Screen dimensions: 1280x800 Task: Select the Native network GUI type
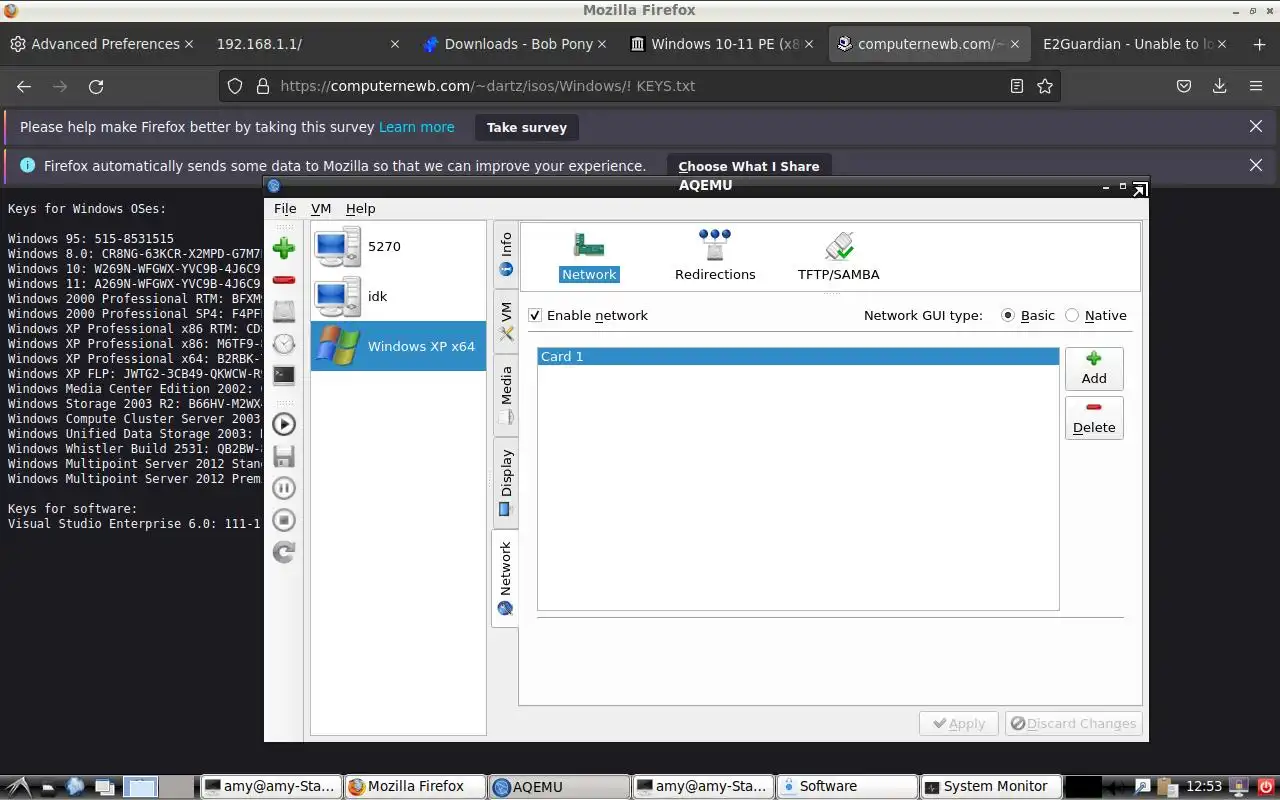tap(1072, 315)
